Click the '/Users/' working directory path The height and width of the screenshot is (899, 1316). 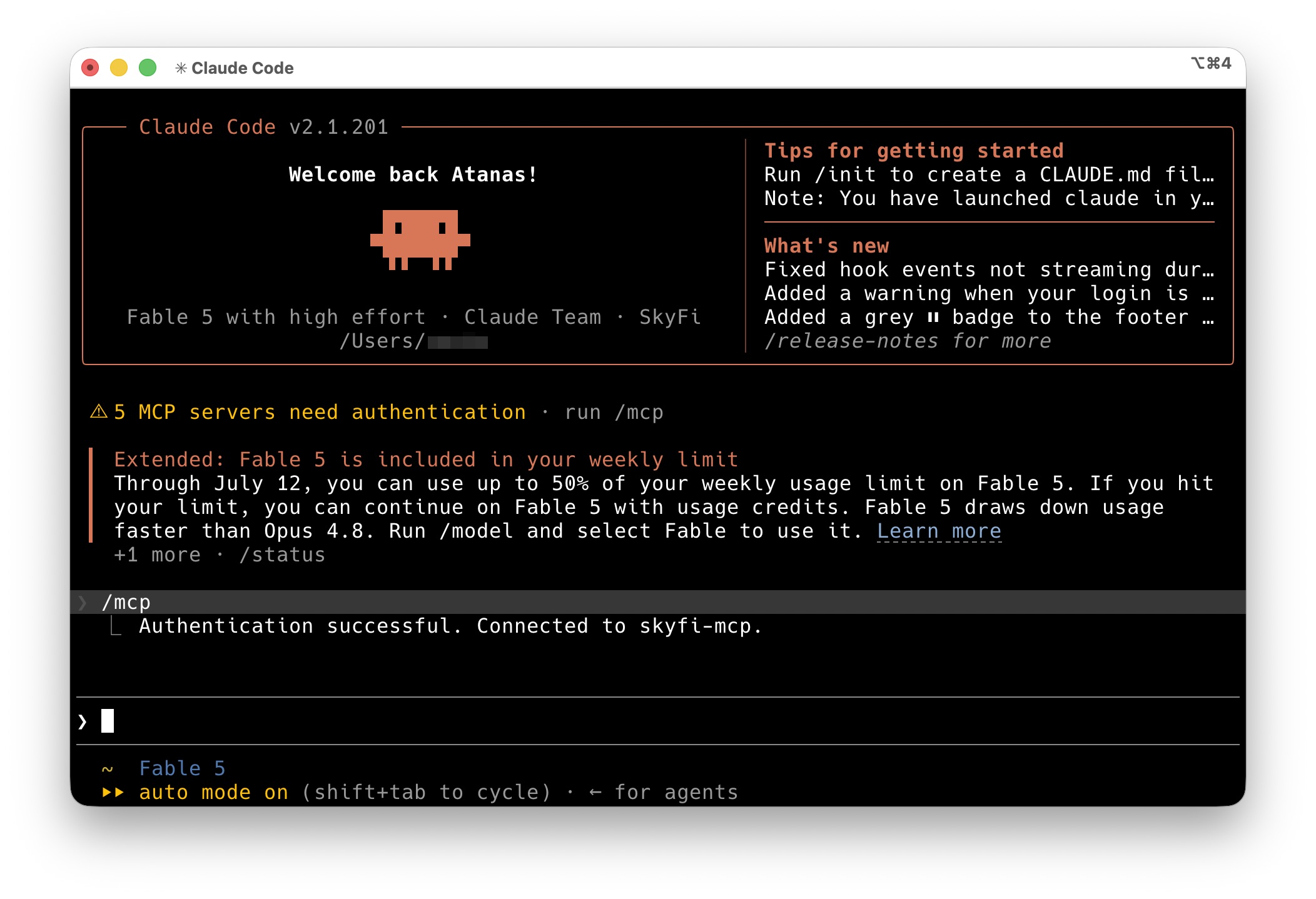coord(413,341)
